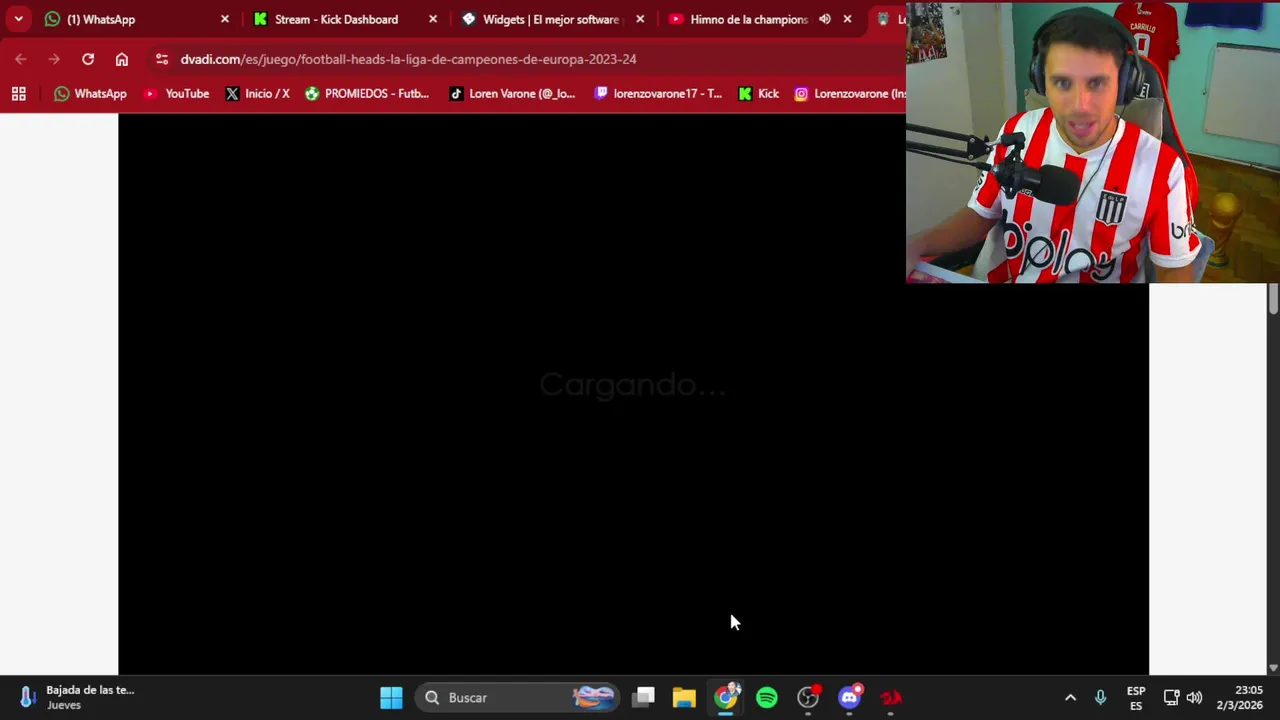Open Spotify from the taskbar
The width and height of the screenshot is (1280, 720).
[x=767, y=697]
